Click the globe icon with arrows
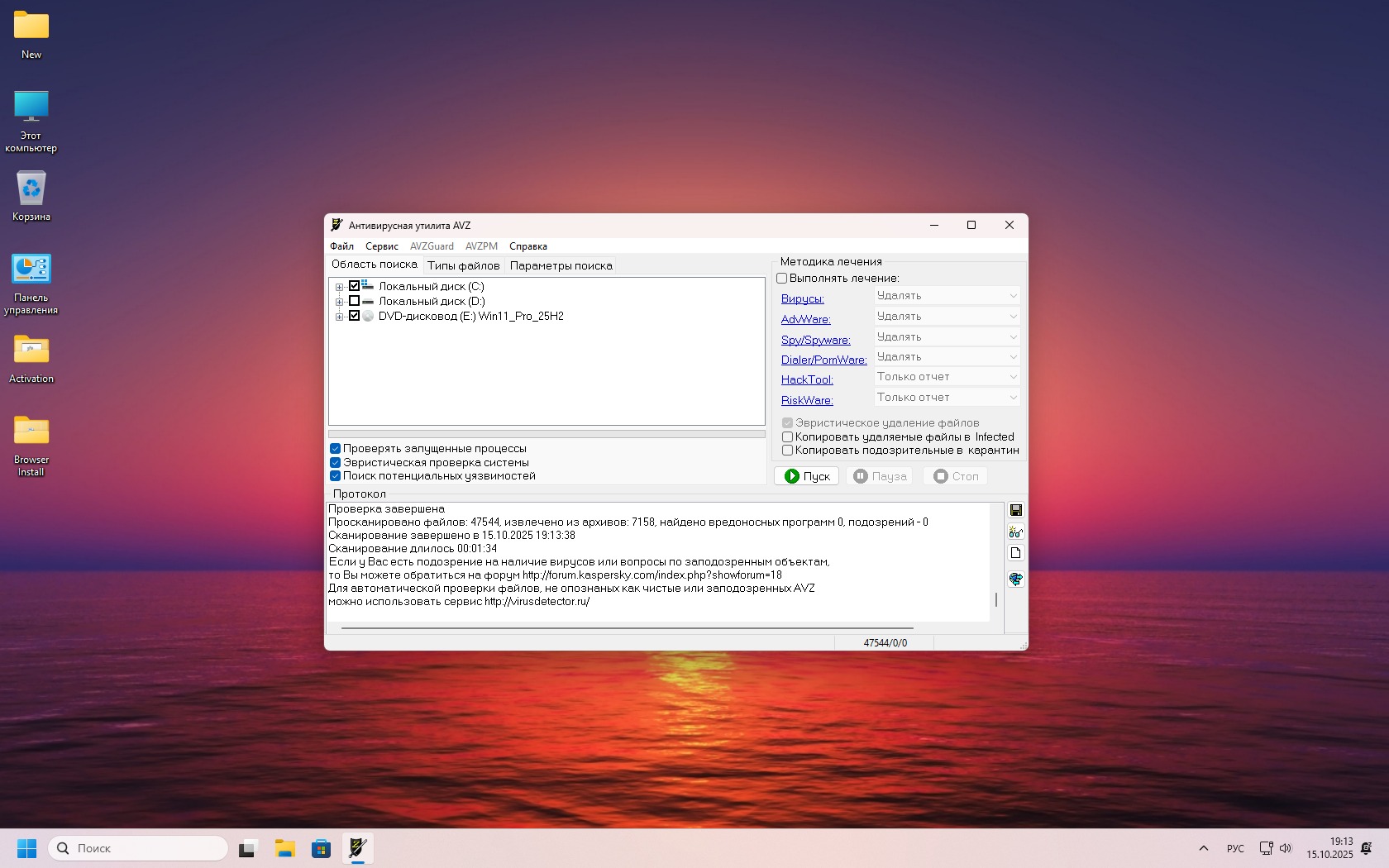 pyautogui.click(x=1015, y=579)
